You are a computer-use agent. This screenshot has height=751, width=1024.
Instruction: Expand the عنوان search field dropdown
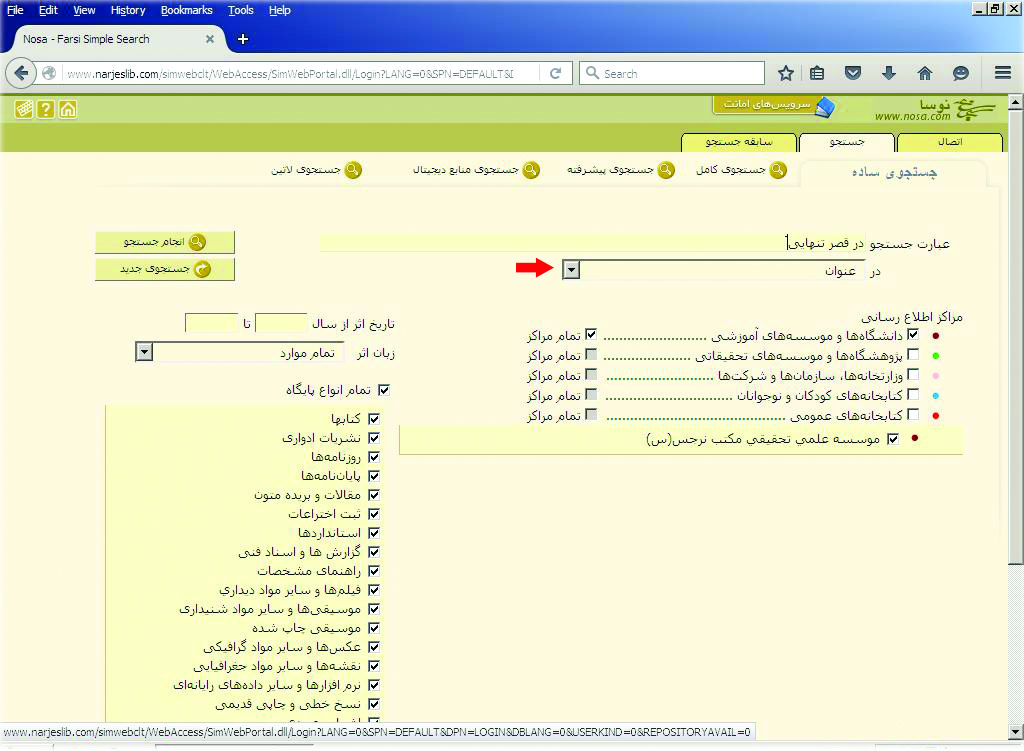point(571,270)
